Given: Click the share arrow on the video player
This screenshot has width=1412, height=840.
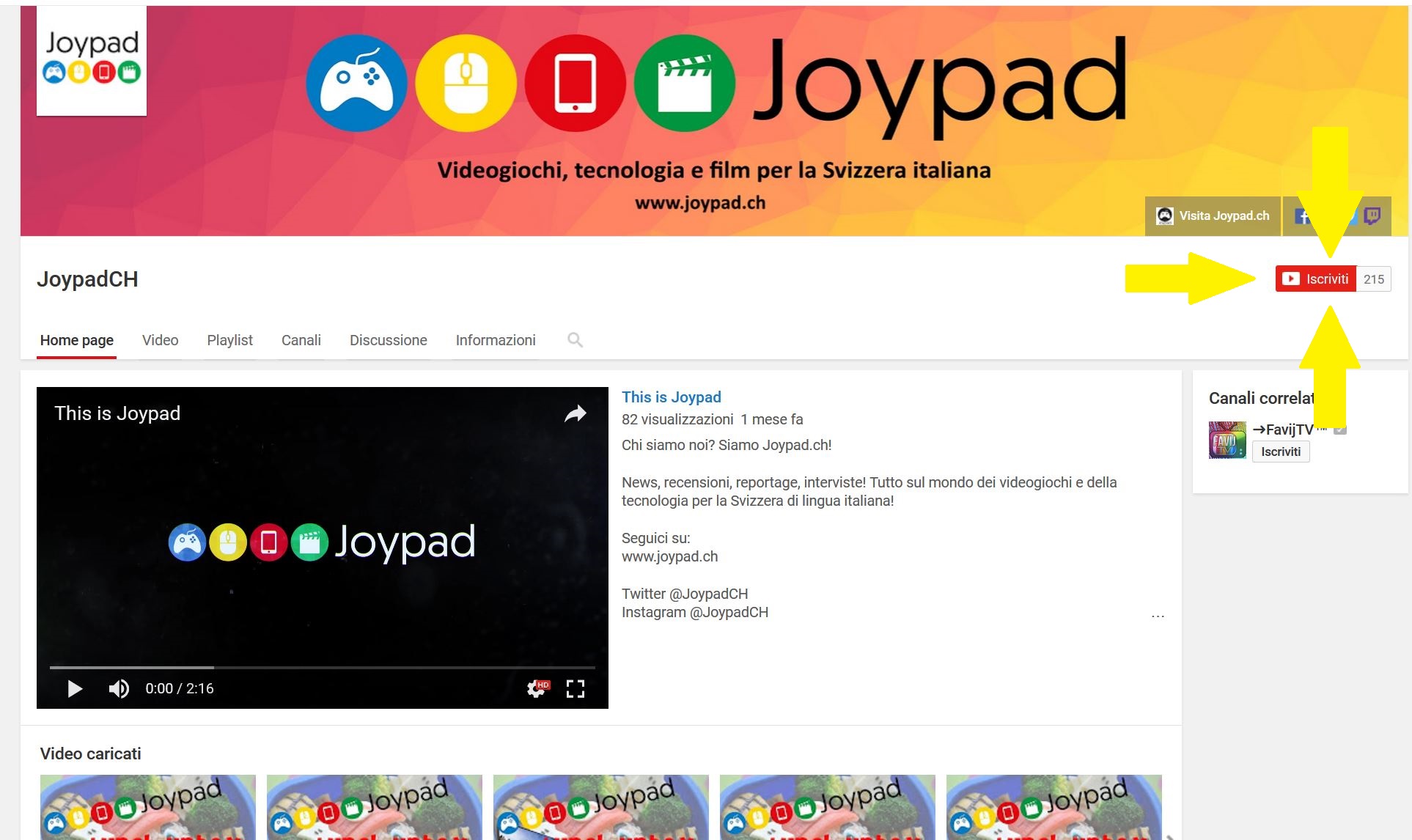Looking at the screenshot, I should tap(576, 414).
